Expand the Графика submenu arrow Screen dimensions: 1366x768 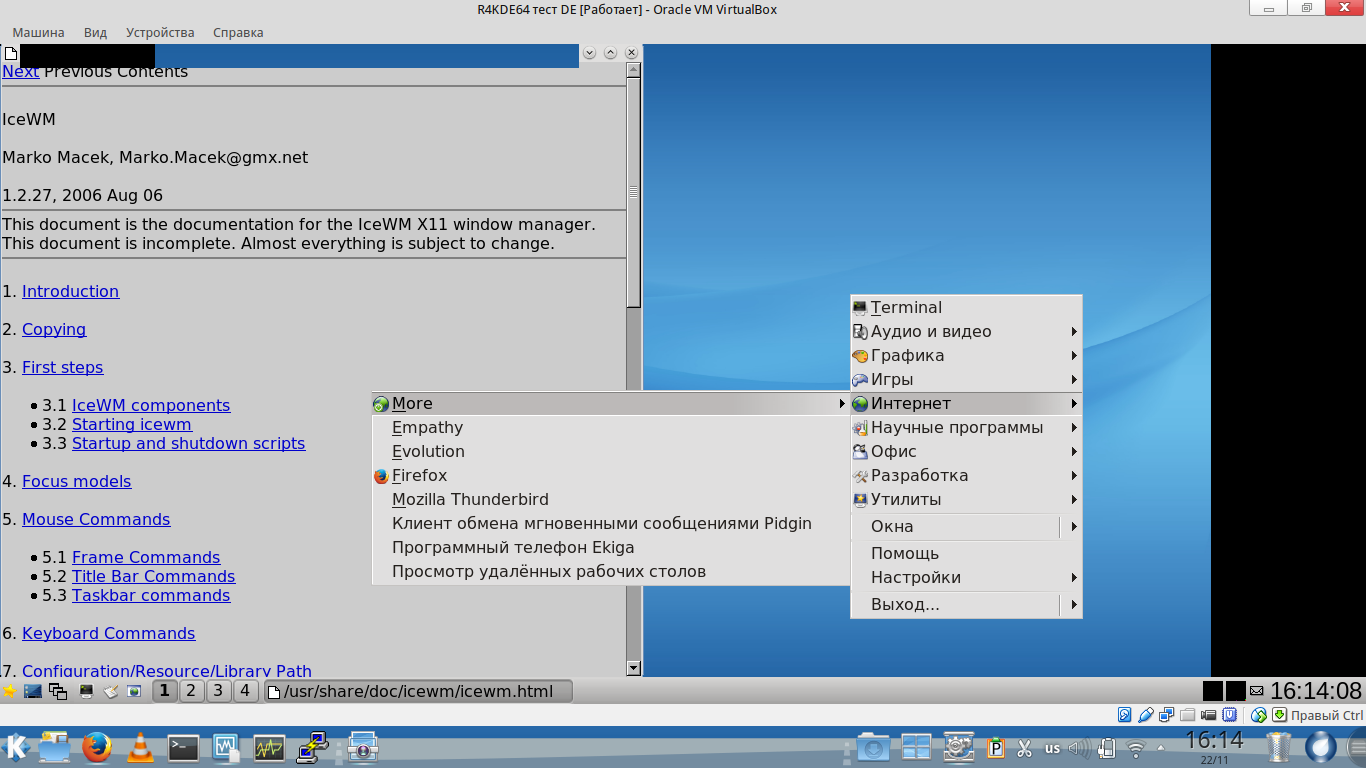1074,356
